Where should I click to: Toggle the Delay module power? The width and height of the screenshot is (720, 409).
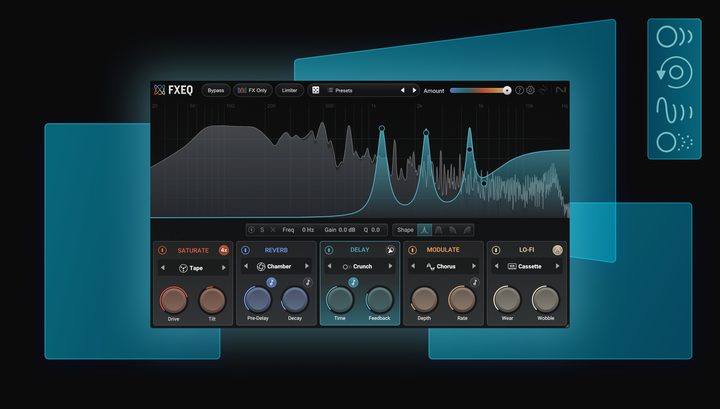pyautogui.click(x=329, y=250)
